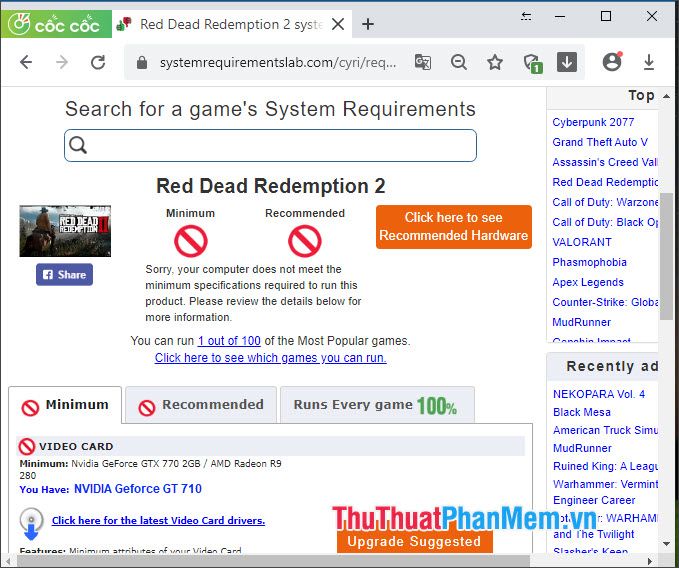Click the horizontal scroll right arrow
The height and width of the screenshot is (568, 679).
point(650,562)
